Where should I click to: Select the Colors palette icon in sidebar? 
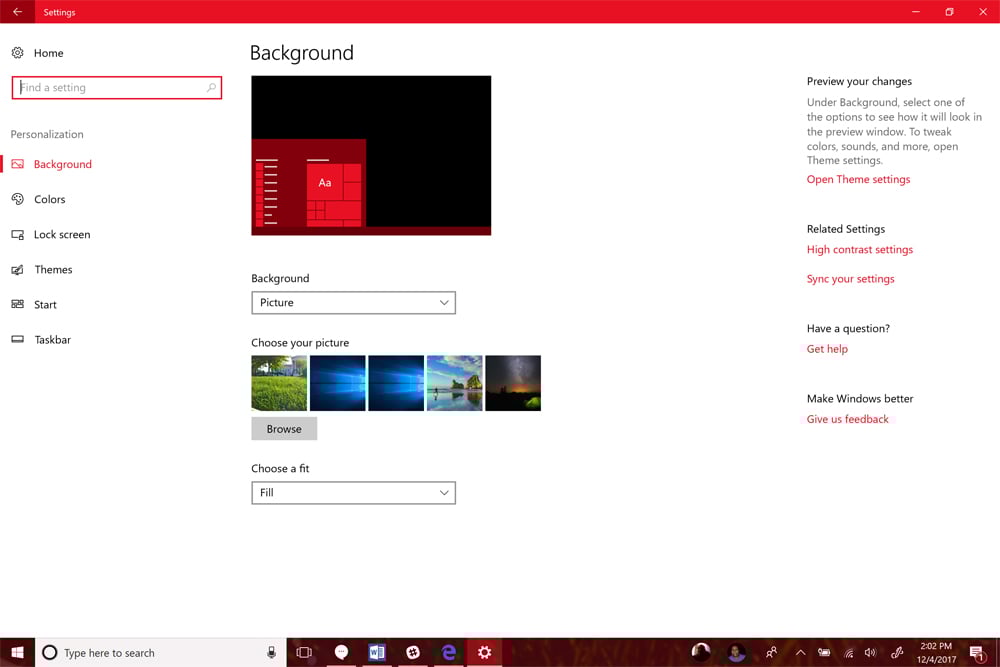19,199
